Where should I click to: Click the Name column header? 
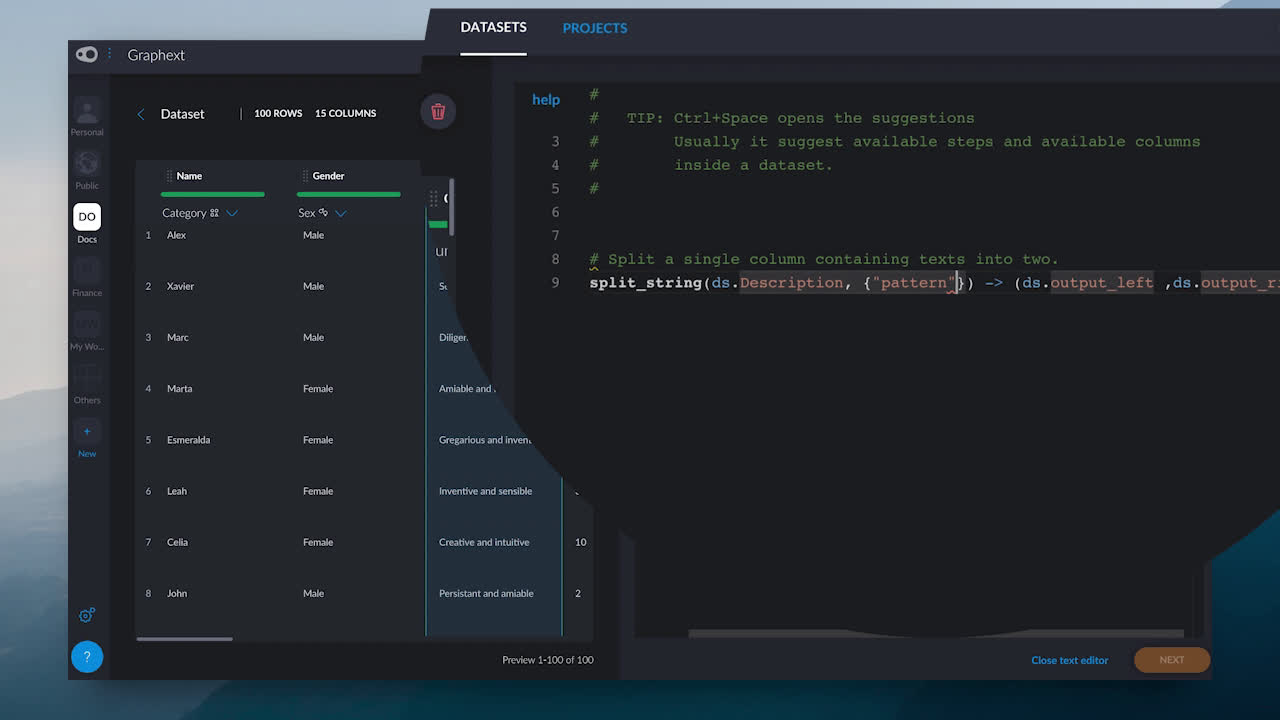[189, 176]
